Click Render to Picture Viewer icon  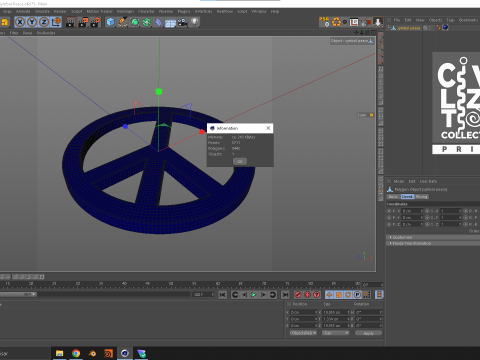(x=83, y=22)
